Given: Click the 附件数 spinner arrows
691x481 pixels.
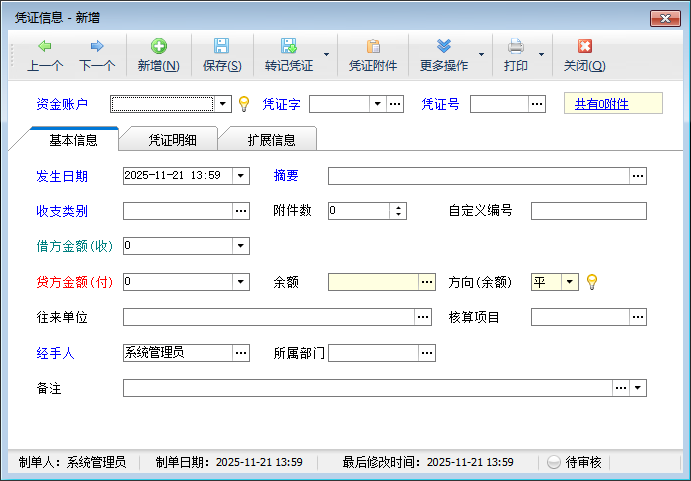Looking at the screenshot, I should tap(399, 211).
